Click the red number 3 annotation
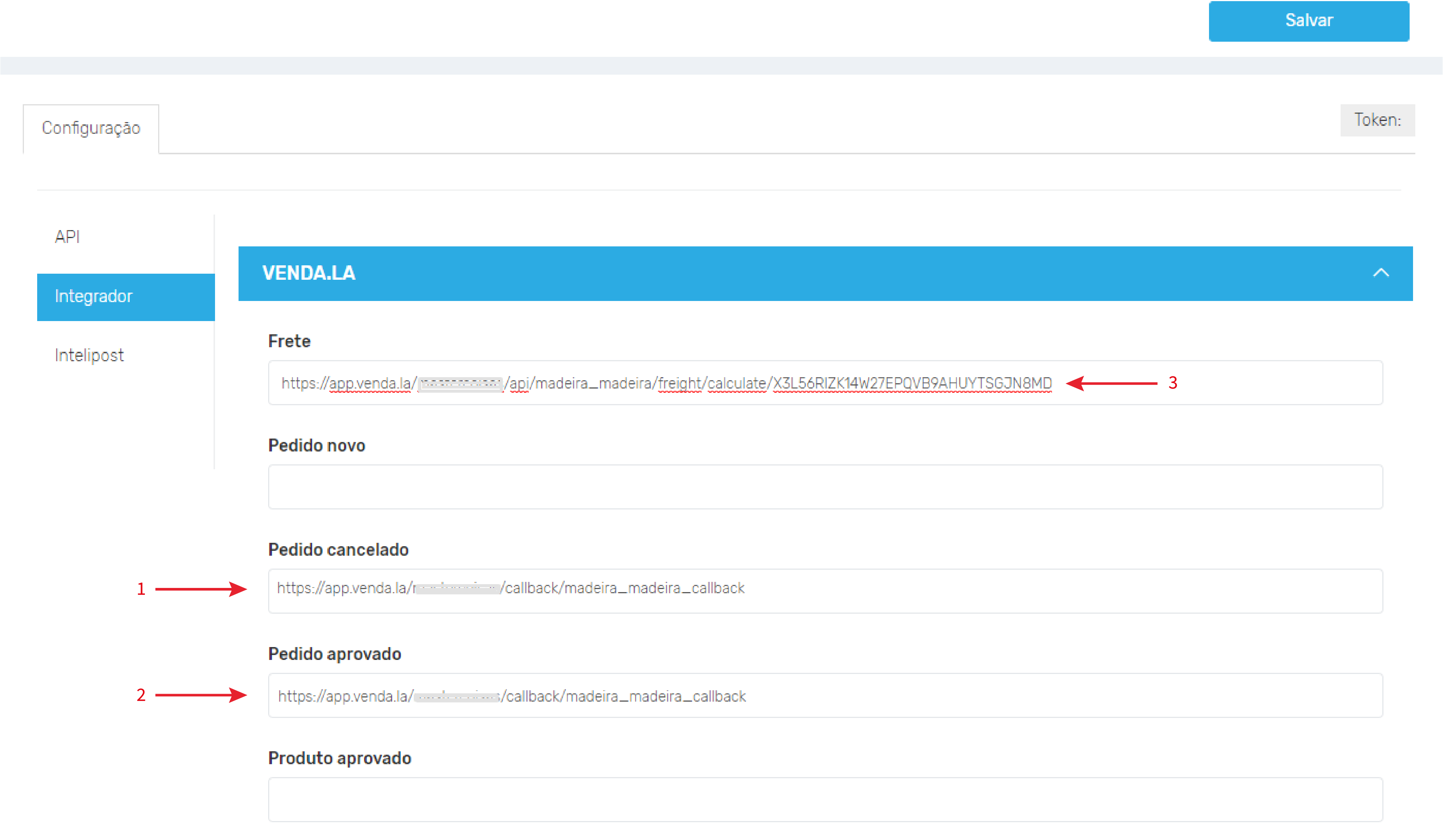Screen dimensions: 1443x840 click(x=1172, y=383)
